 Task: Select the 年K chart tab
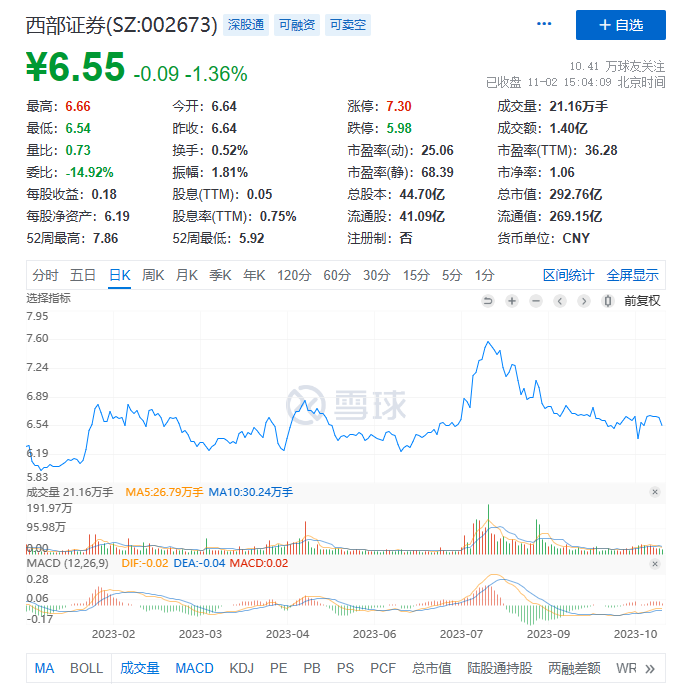tap(254, 275)
